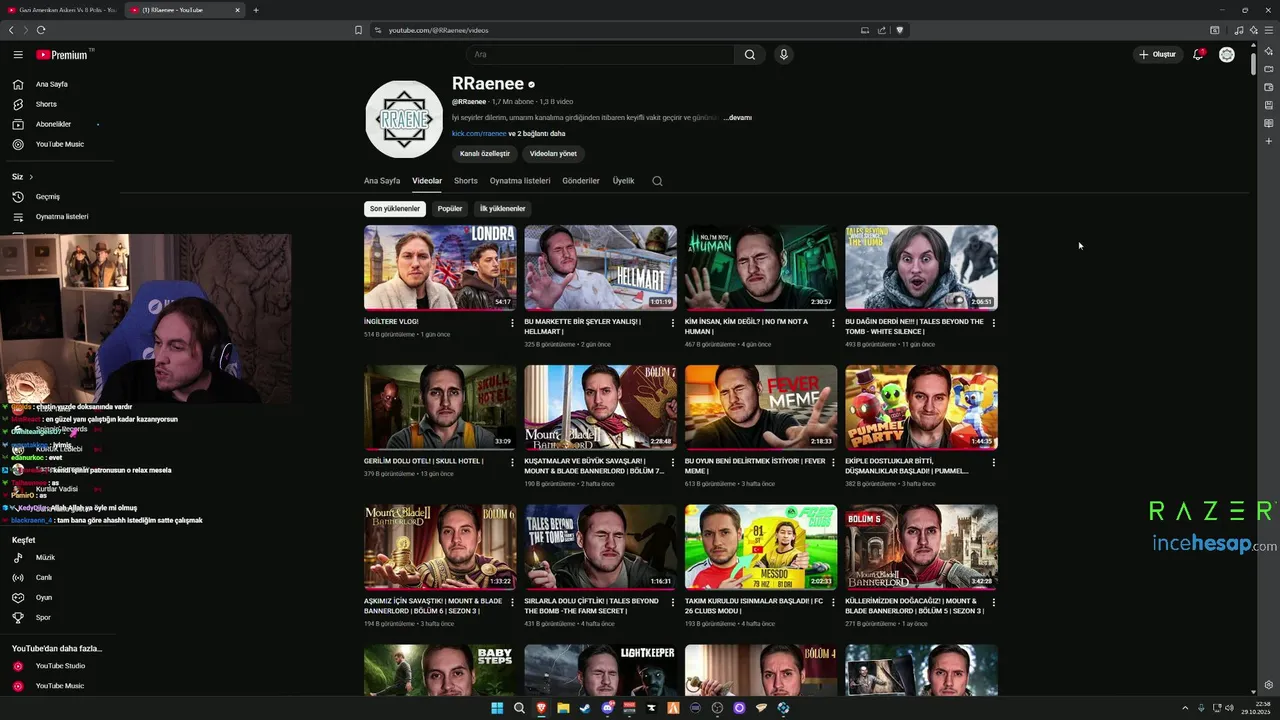Open the kick.com/rraenee link
Screen dimensions: 1280x720
click(479, 134)
